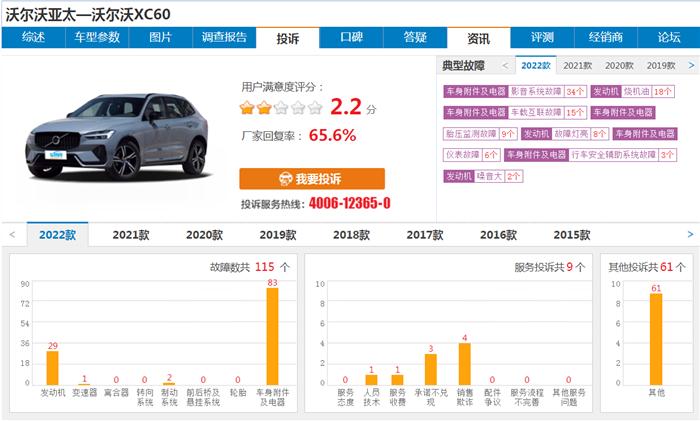Click the 发动机 bar showing 29
The width and height of the screenshot is (700, 421).
click(x=53, y=368)
